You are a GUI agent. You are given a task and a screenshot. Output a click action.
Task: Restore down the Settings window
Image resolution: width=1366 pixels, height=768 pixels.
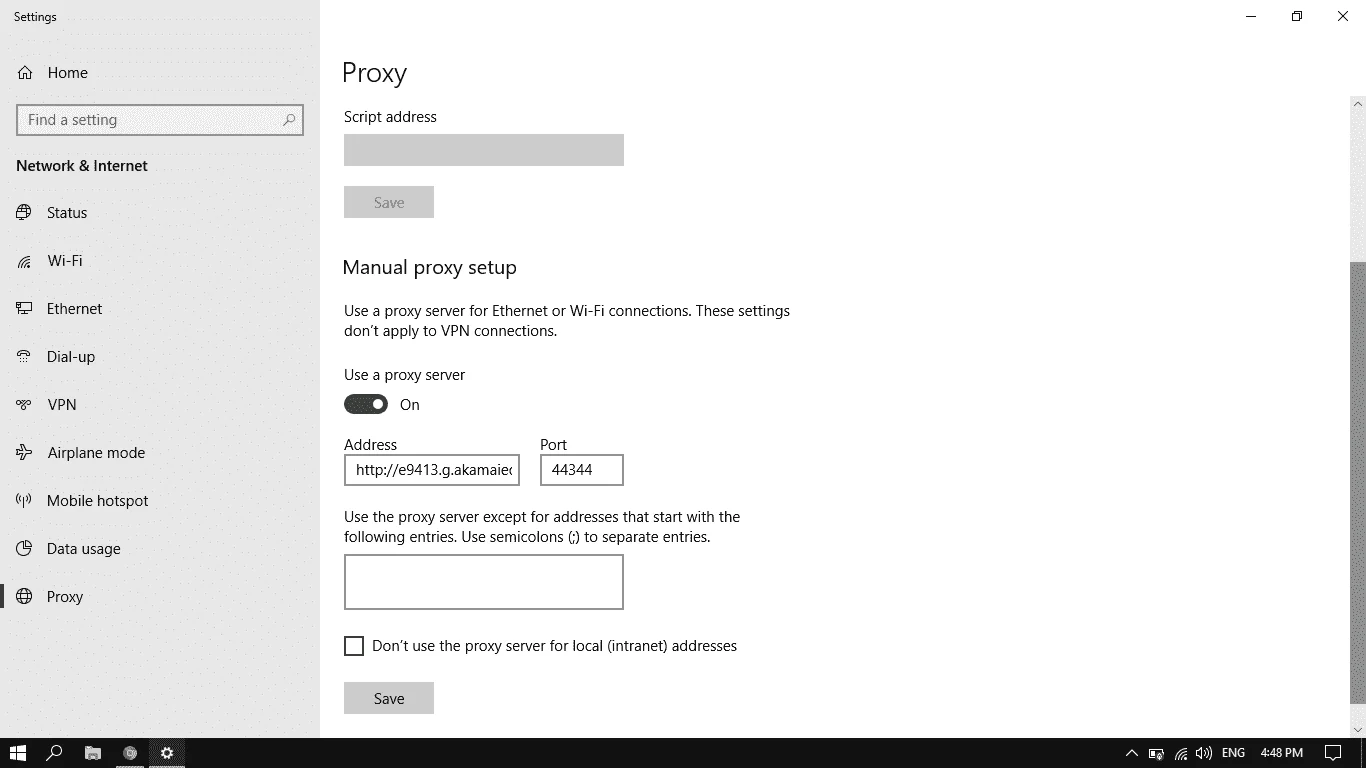point(1297,16)
